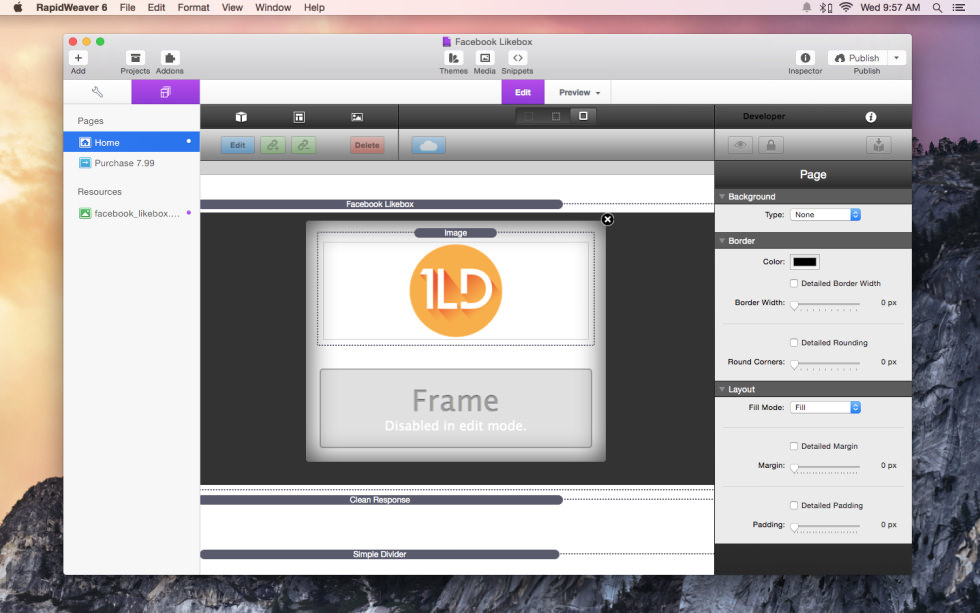Click the Border Width slider
Screen dimensions: 980x613
(x=826, y=304)
